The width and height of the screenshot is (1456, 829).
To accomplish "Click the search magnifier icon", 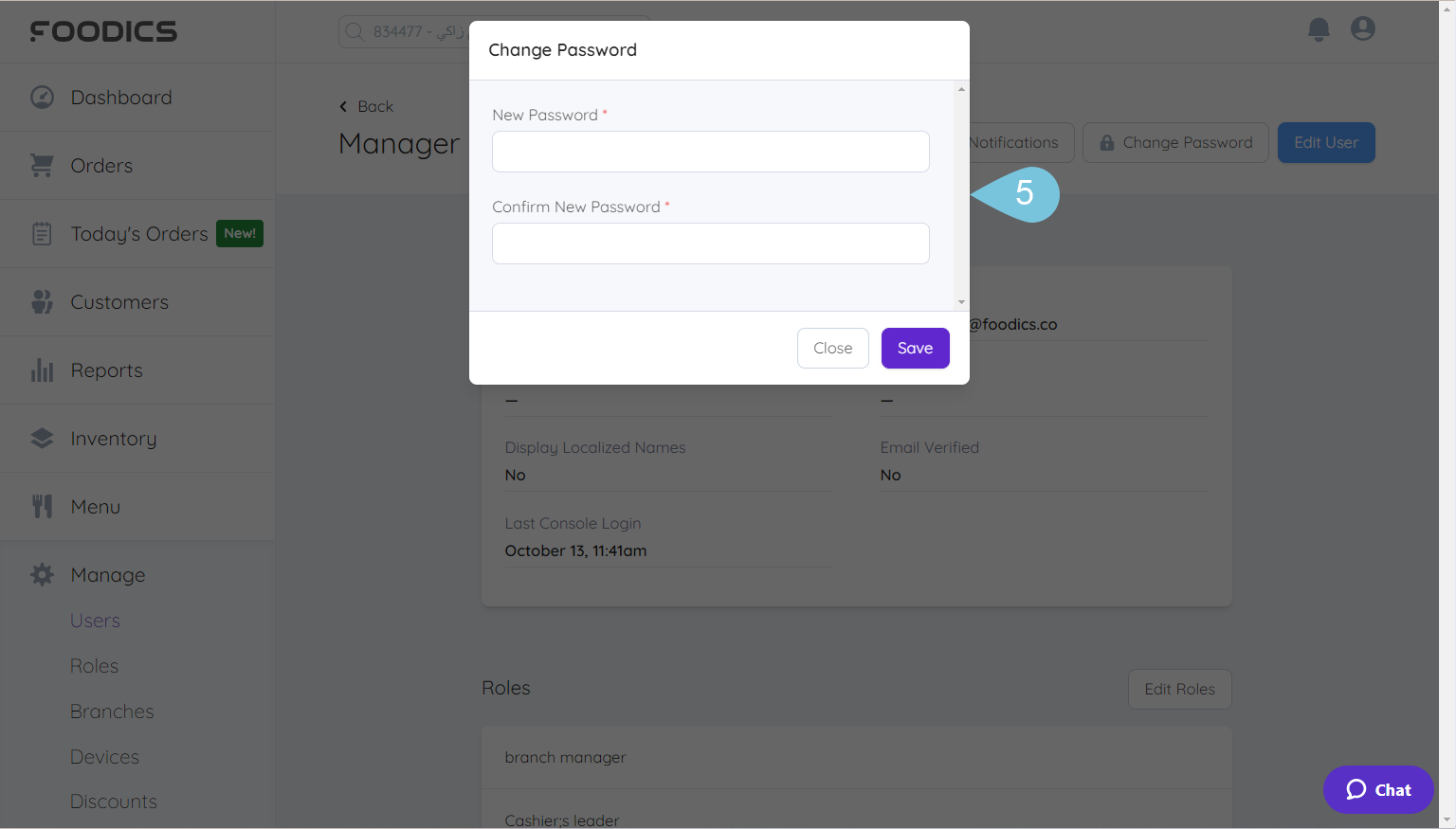I will click(354, 31).
